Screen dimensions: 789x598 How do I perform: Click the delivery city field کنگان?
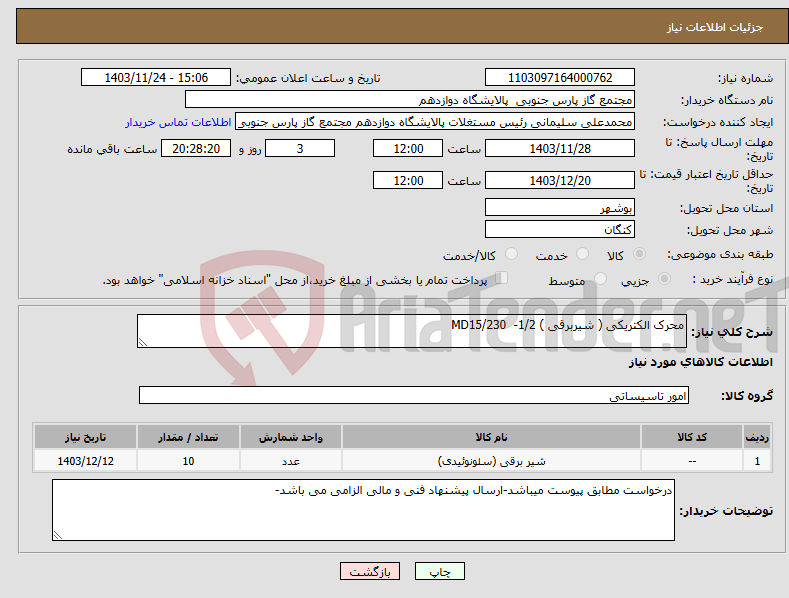click(x=560, y=230)
